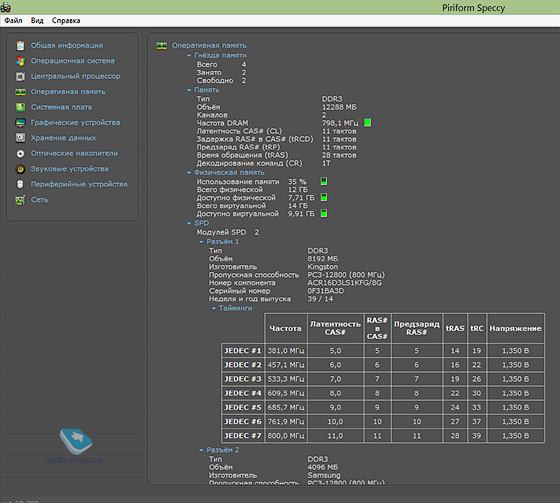Click the Модулей SPD row

tap(228, 232)
